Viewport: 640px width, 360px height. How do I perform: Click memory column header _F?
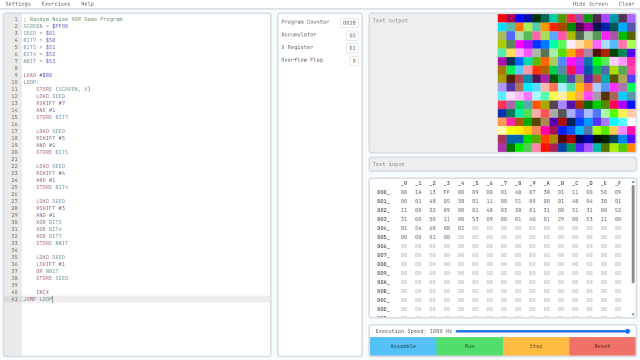point(618,183)
